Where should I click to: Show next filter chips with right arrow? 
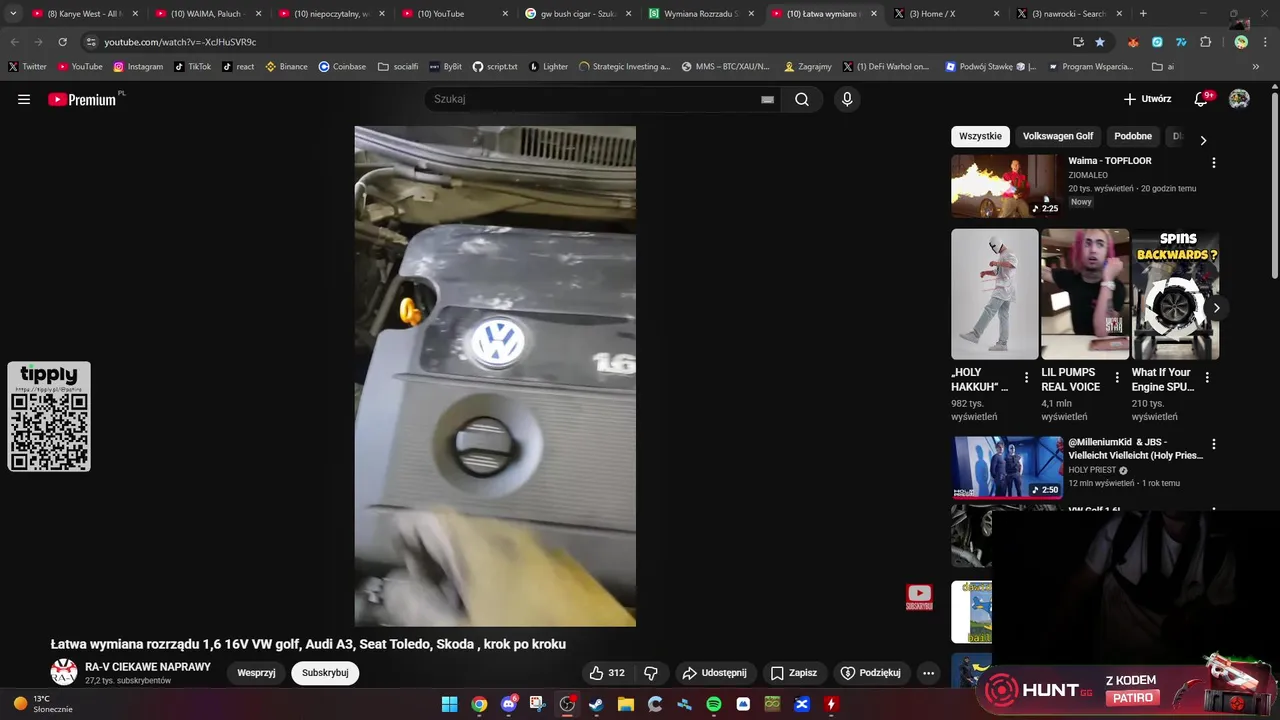coord(1203,140)
